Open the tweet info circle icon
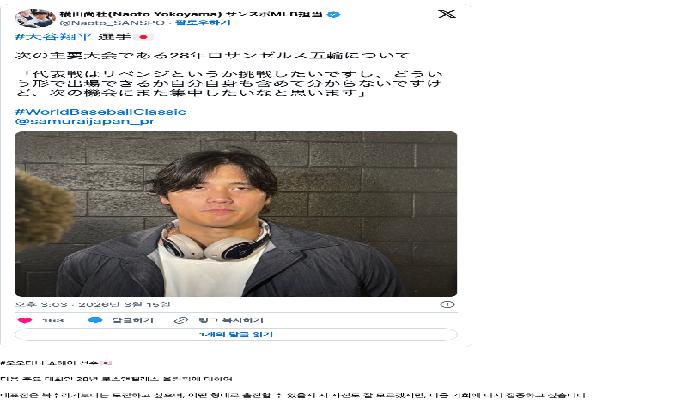The height and width of the screenshot is (400, 700). 447,304
